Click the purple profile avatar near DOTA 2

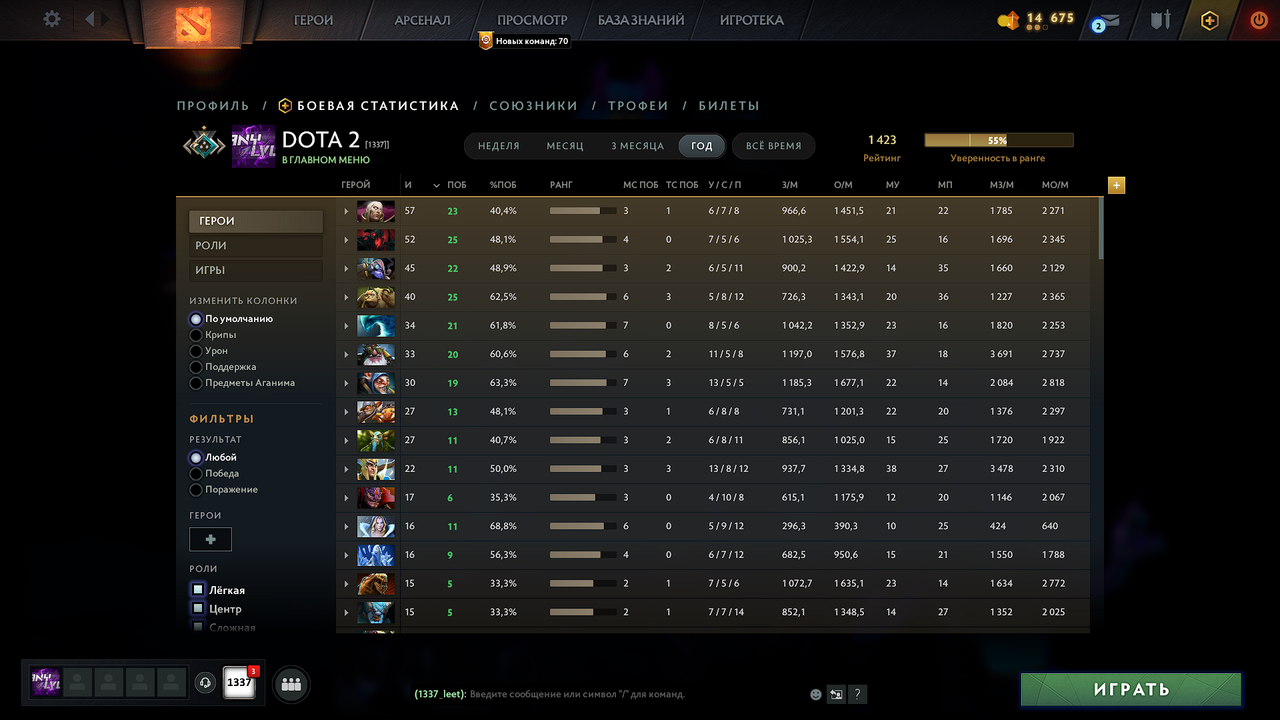253,146
